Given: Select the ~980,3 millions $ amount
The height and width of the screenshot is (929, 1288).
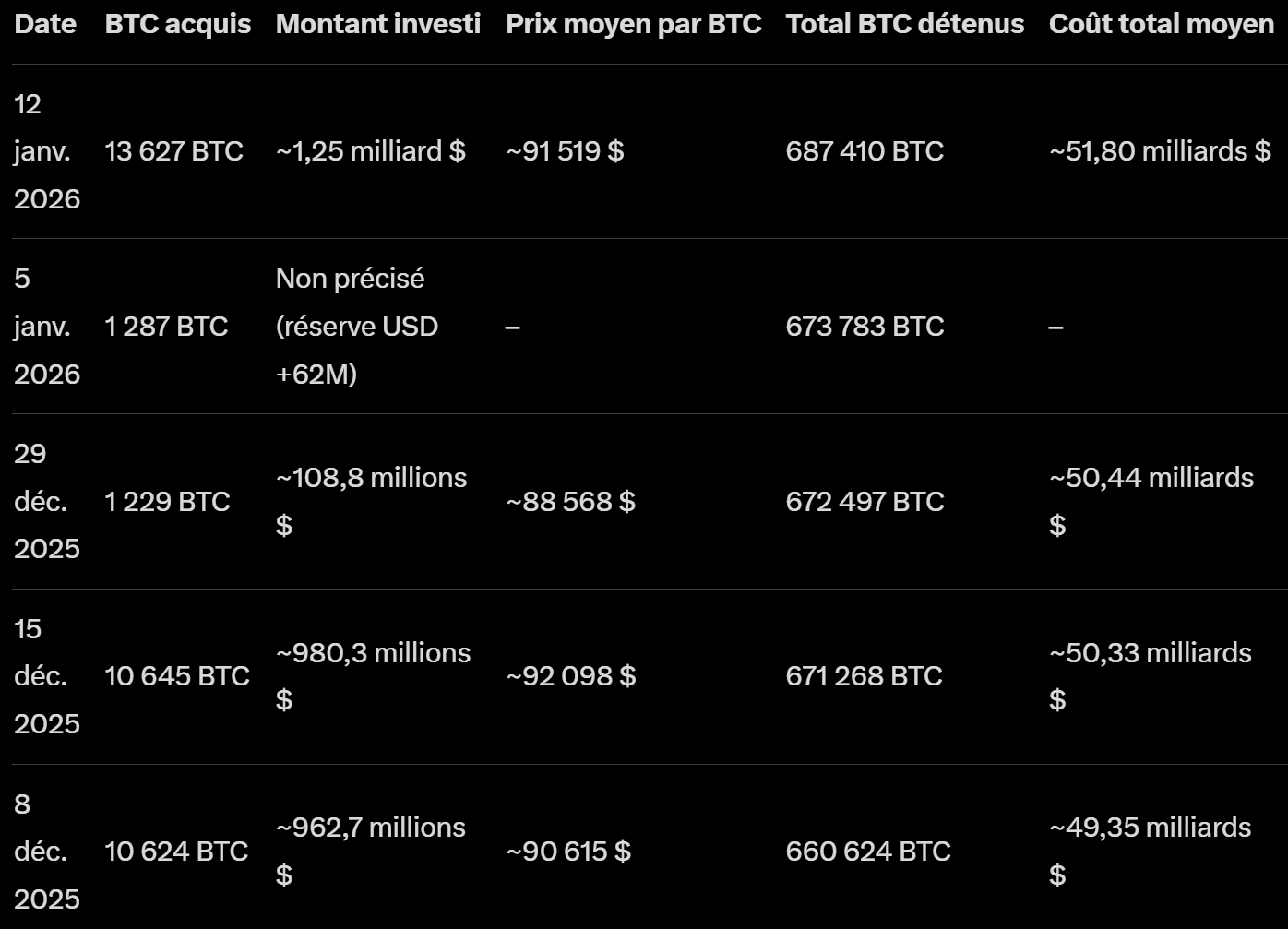Looking at the screenshot, I should click(x=373, y=675).
